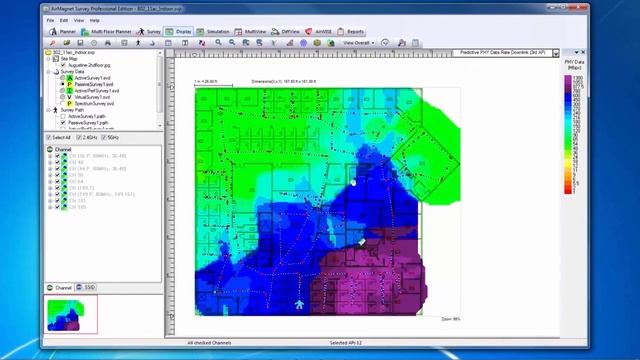The image size is (640, 360).
Task: Click the save floppy disk icon
Action: pos(80,43)
